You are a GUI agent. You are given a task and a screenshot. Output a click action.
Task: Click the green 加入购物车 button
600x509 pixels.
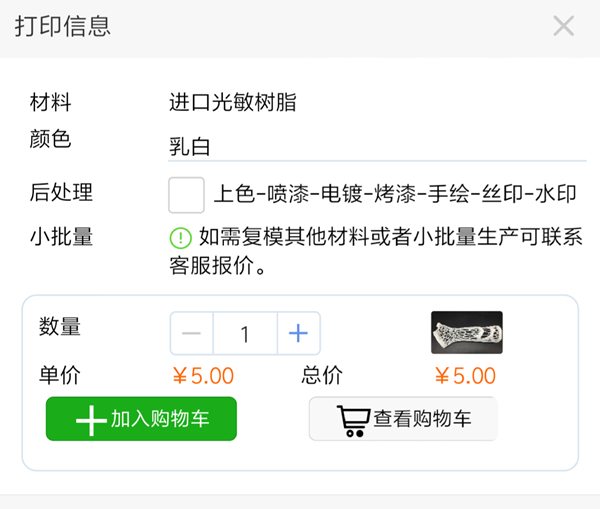point(141,419)
